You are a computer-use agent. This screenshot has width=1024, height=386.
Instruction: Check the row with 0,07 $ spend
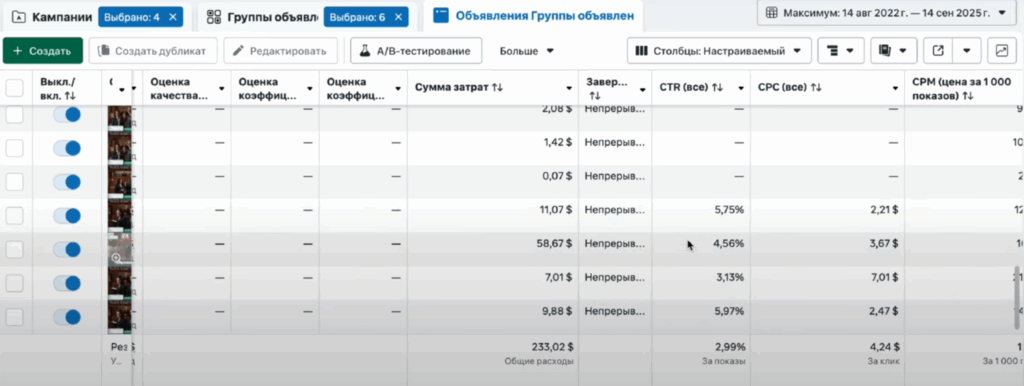coord(14,182)
